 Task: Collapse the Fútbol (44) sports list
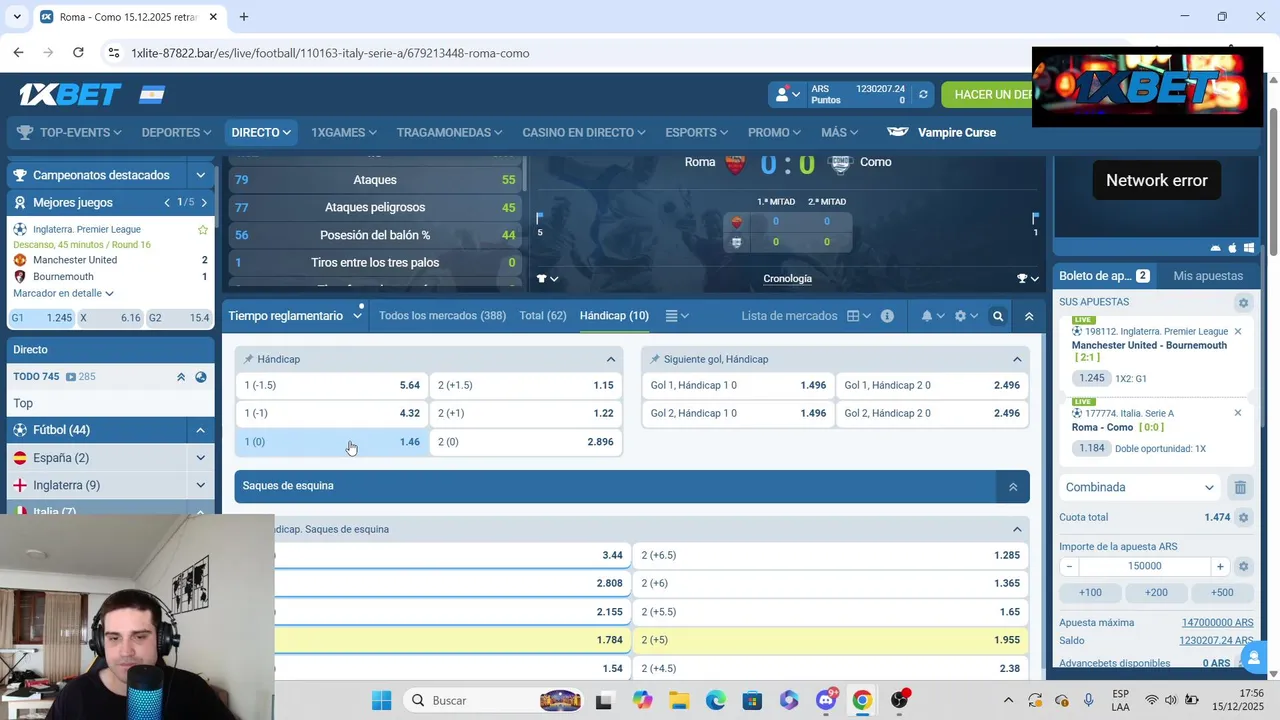coord(200,430)
